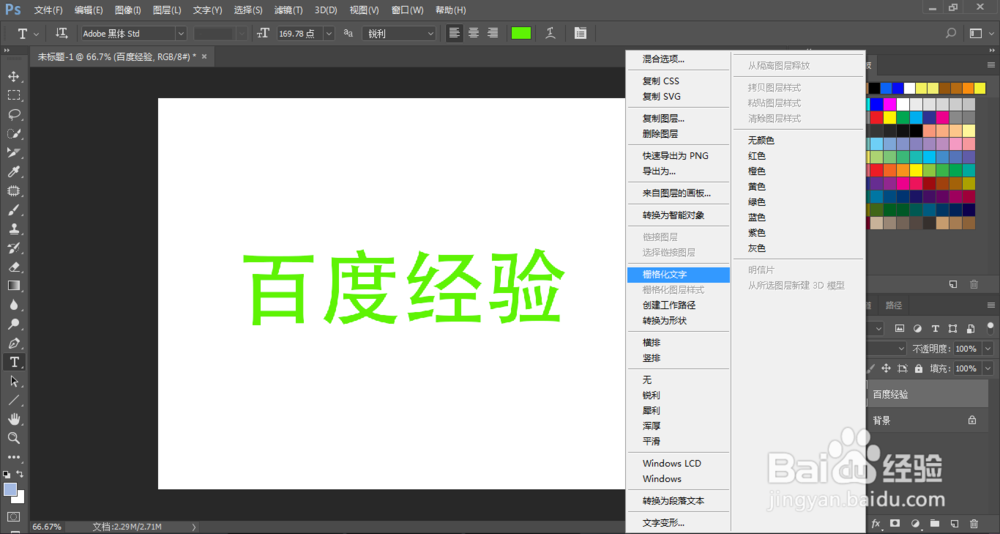Select the Spot Healing Brush tool
The height and width of the screenshot is (534, 1000).
13,191
